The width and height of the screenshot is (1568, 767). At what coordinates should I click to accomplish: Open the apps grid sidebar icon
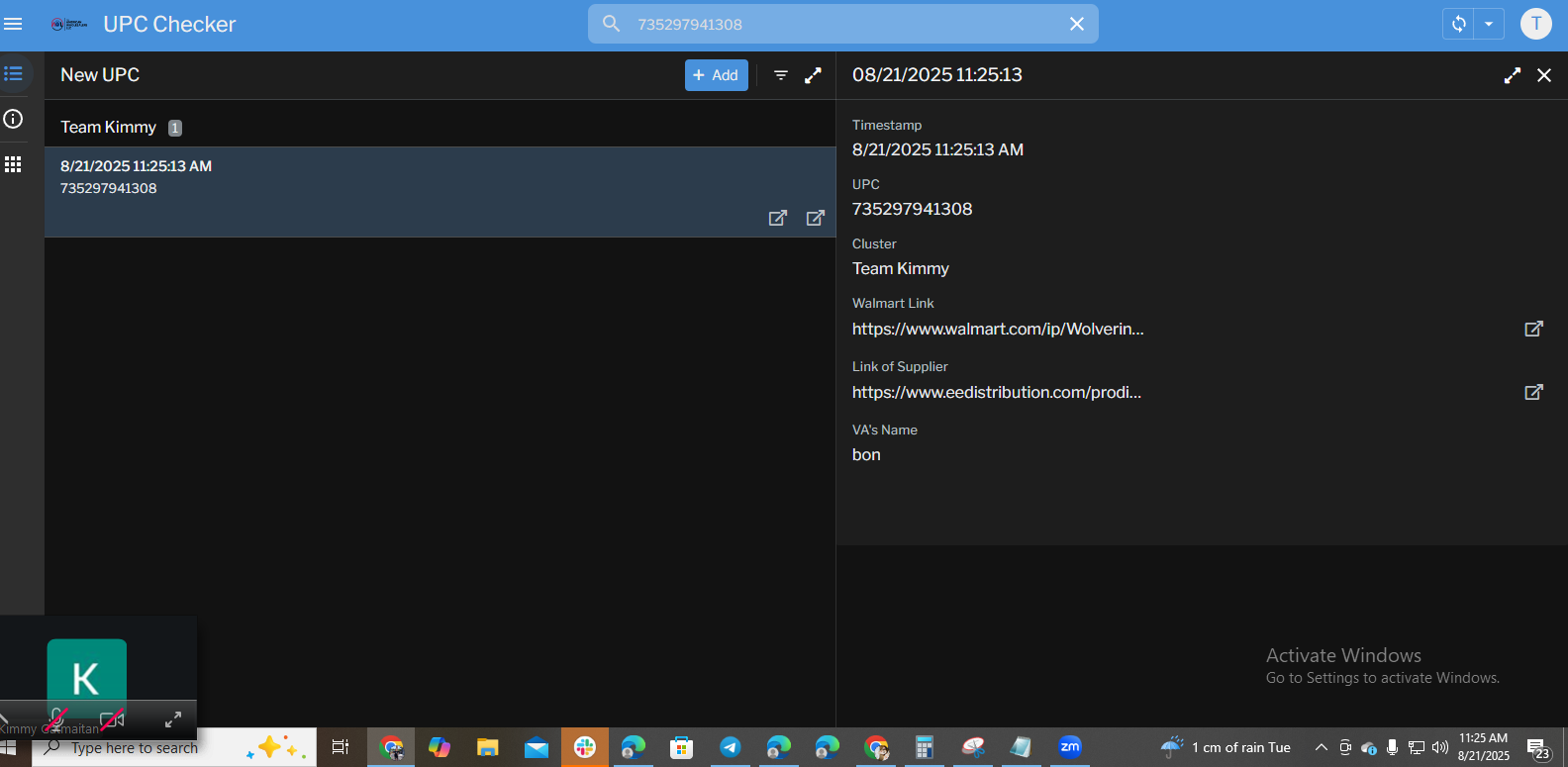[13, 164]
